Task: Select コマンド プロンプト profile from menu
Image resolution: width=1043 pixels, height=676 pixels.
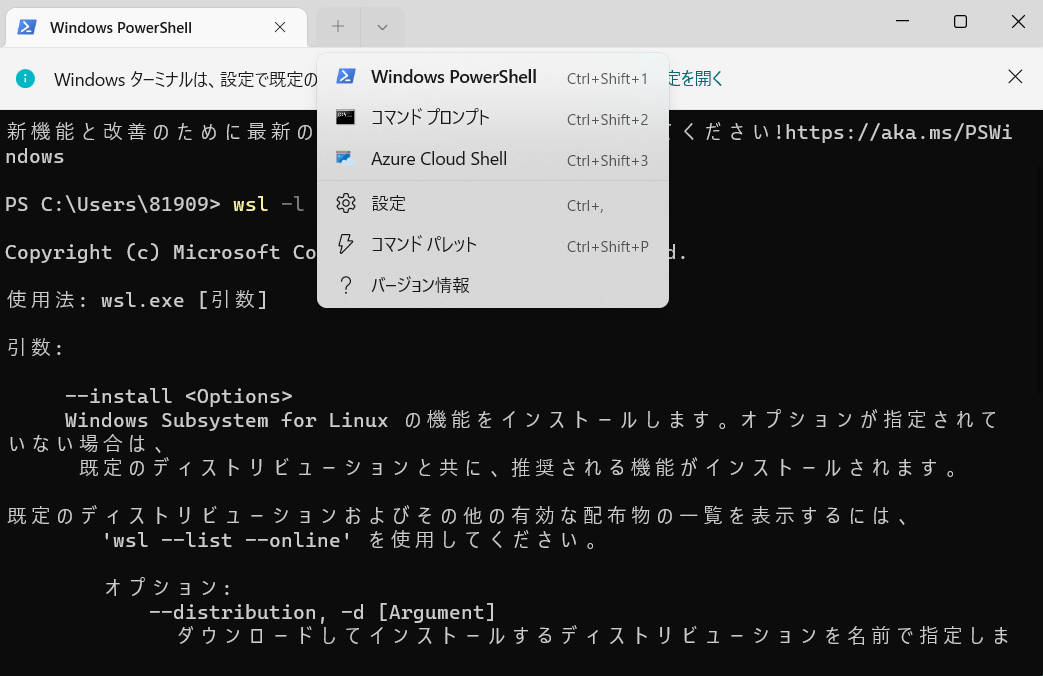Action: click(x=493, y=118)
